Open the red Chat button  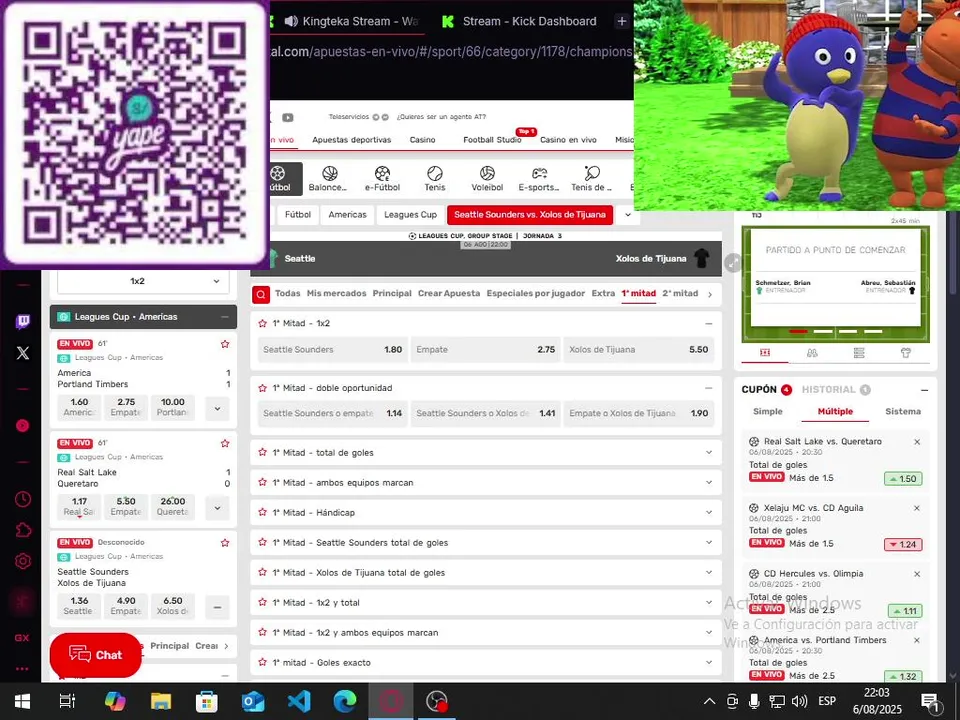[x=96, y=655]
